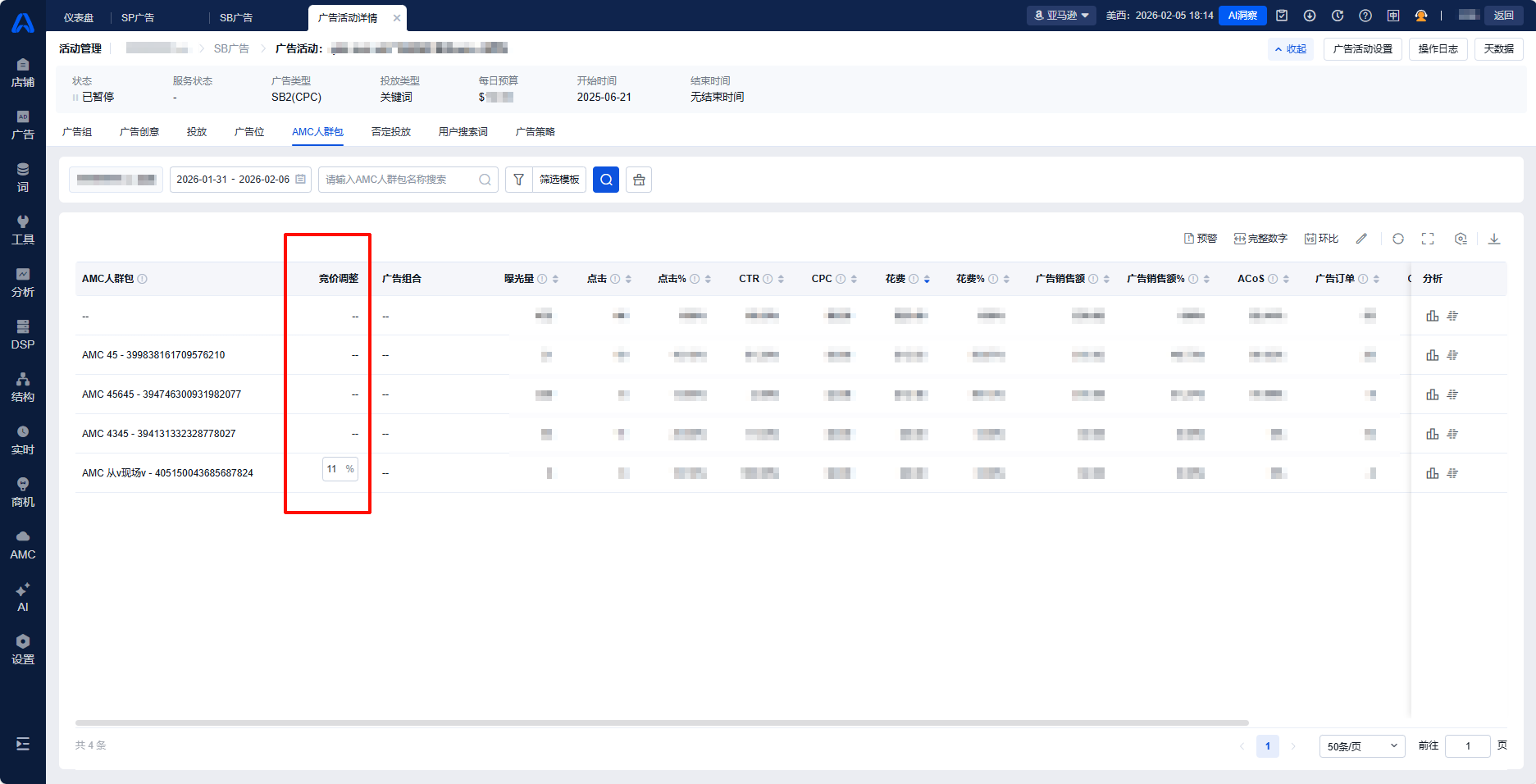Open the 操作日志 operation log
This screenshot has width=1536, height=784.
coord(1438,49)
